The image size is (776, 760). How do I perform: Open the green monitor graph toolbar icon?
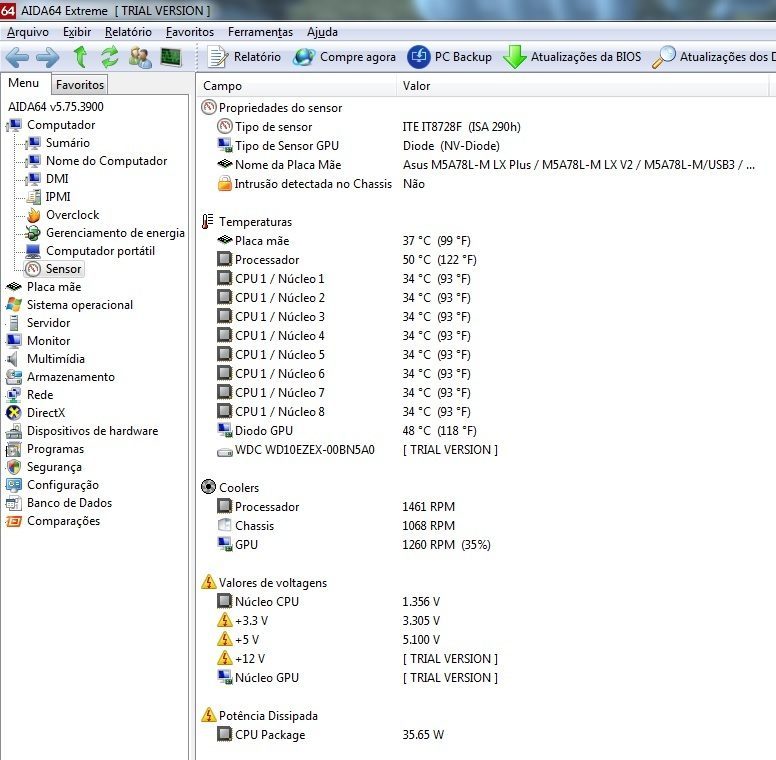(x=171, y=57)
